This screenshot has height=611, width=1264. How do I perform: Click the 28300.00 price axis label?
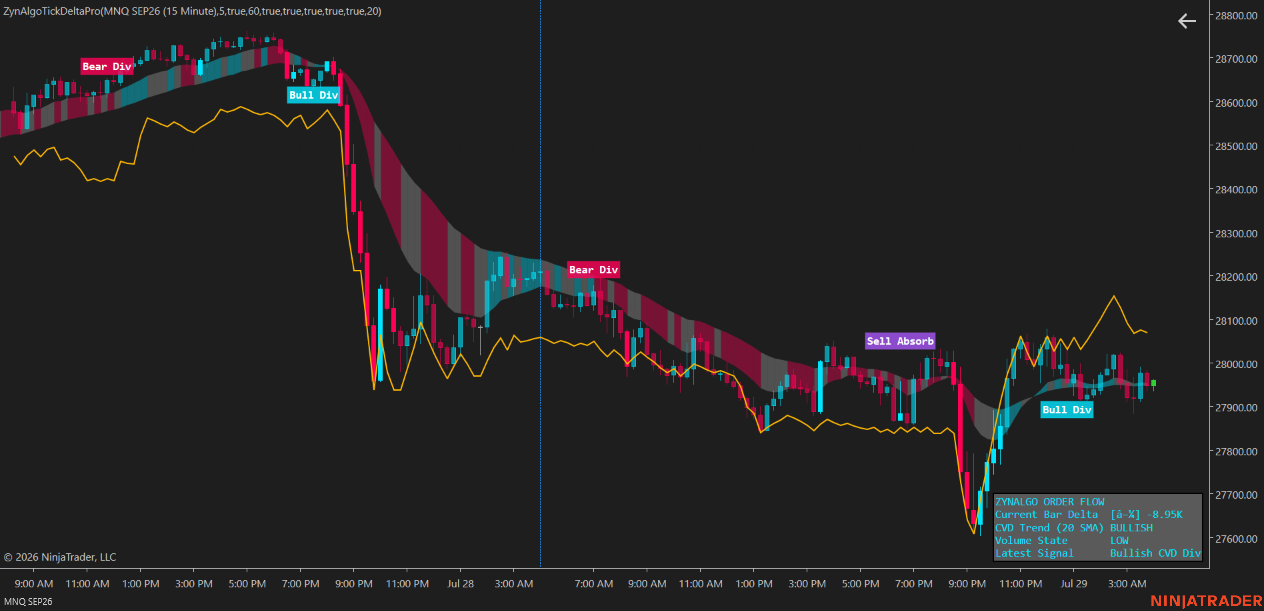click(x=1234, y=234)
